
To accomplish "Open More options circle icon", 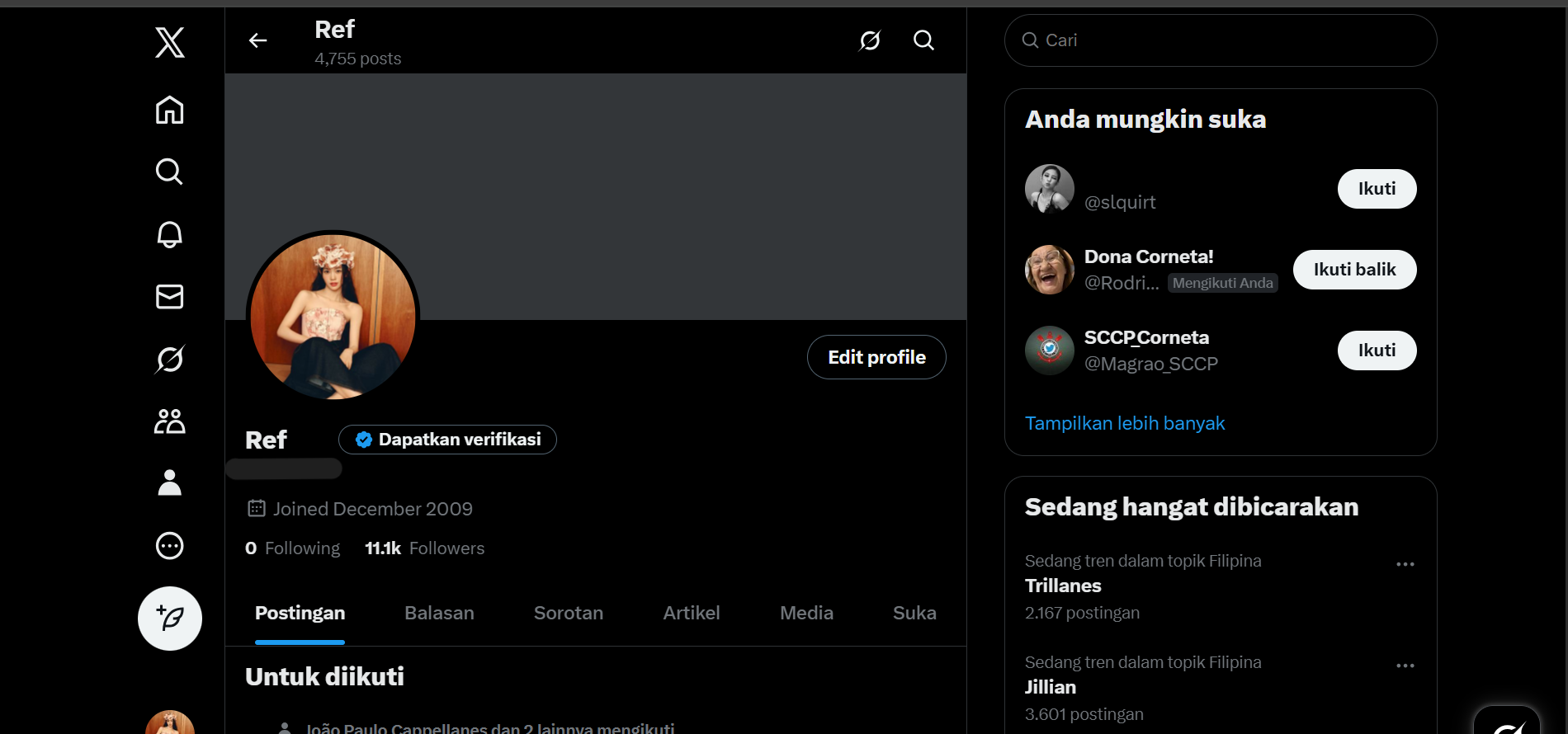I will pos(170,546).
